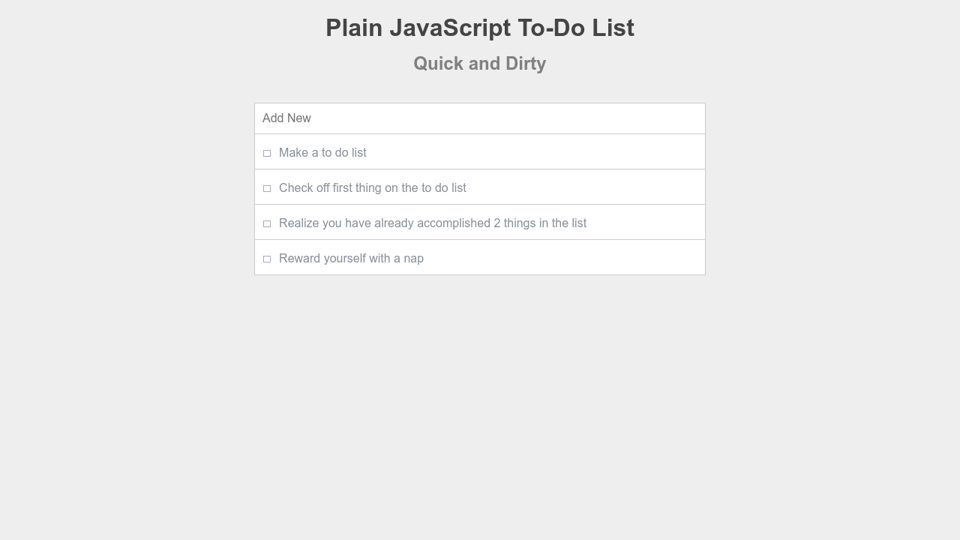
Task: Click the 'Realize you have already accomplished 2 things' label
Action: [432, 223]
